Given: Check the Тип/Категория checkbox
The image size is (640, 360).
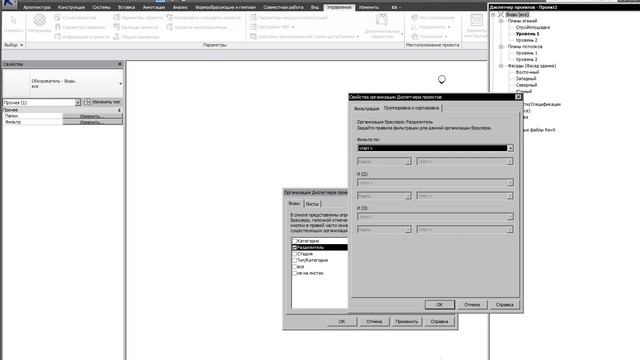Looking at the screenshot, I should (294, 260).
